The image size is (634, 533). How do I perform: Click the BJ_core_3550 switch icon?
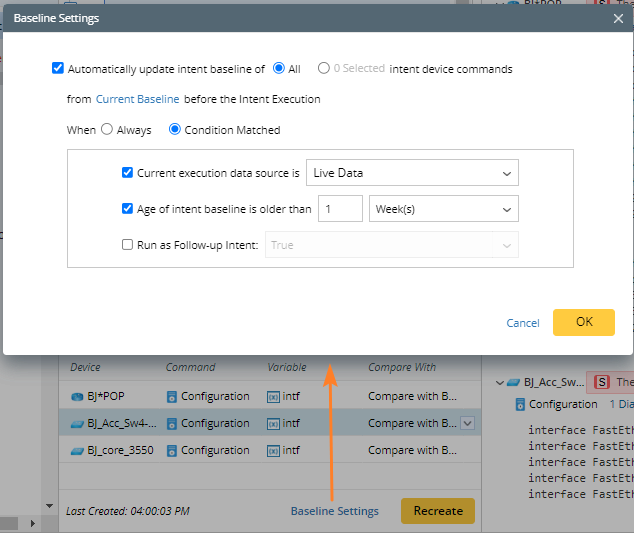(x=77, y=451)
